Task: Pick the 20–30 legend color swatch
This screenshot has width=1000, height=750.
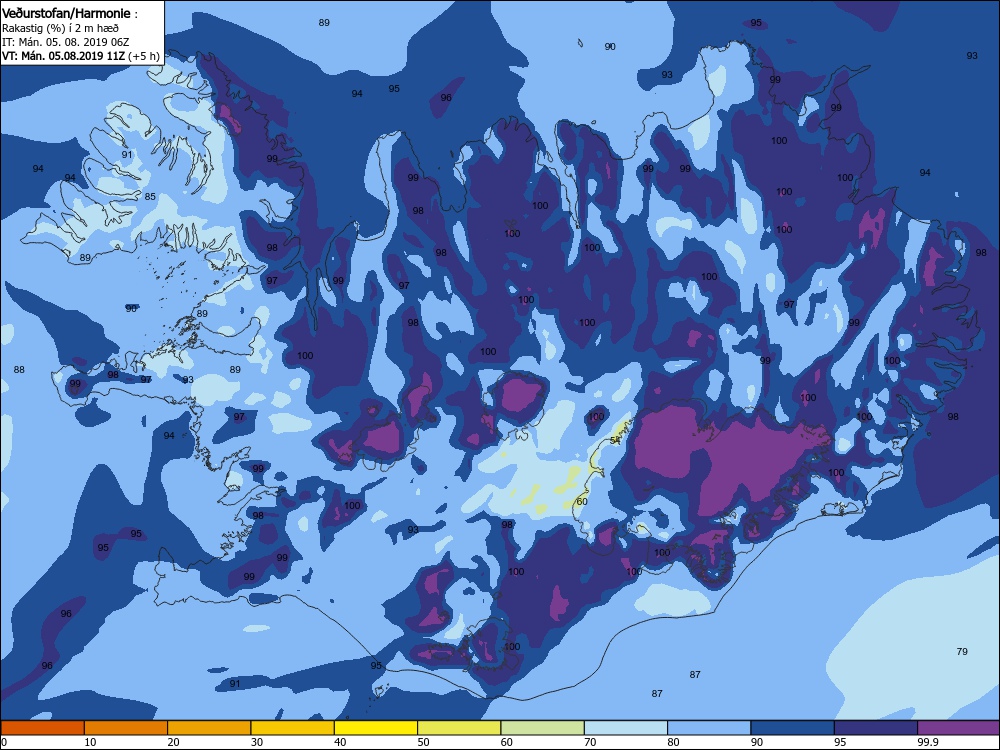Action: coord(209,728)
